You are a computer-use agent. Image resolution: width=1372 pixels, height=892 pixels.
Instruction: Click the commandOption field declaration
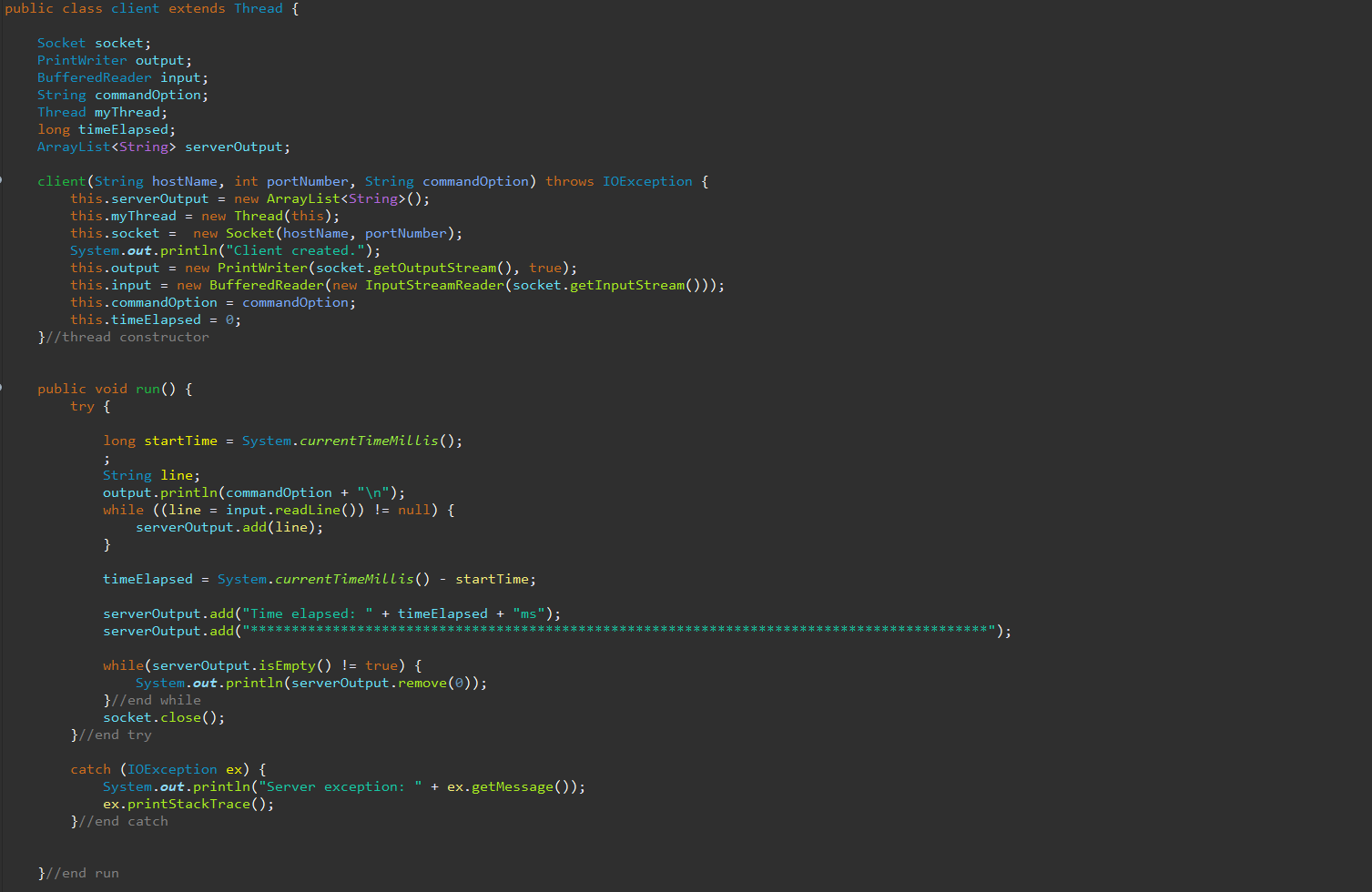point(123,94)
